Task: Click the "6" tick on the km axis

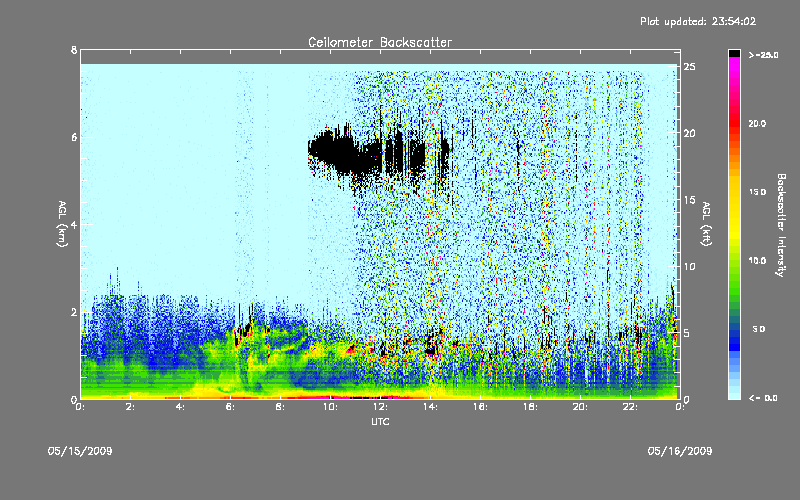Action: click(x=74, y=137)
